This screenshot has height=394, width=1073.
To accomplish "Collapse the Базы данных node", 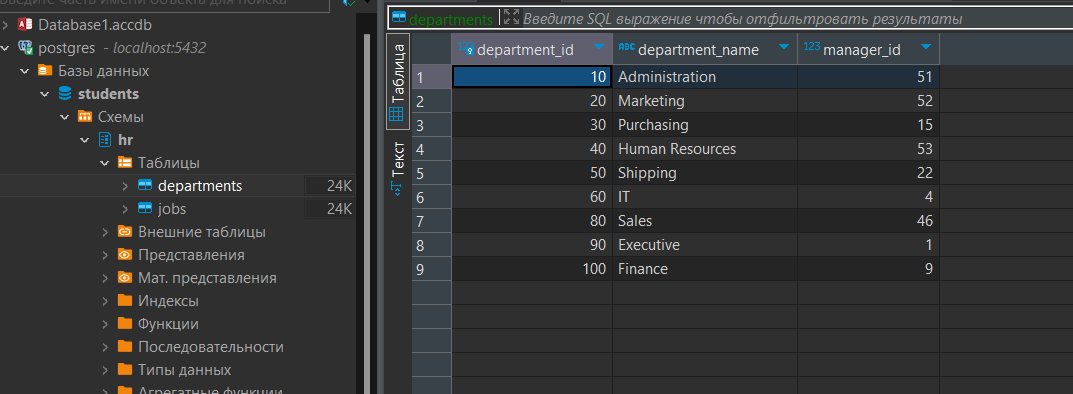I will (25, 70).
